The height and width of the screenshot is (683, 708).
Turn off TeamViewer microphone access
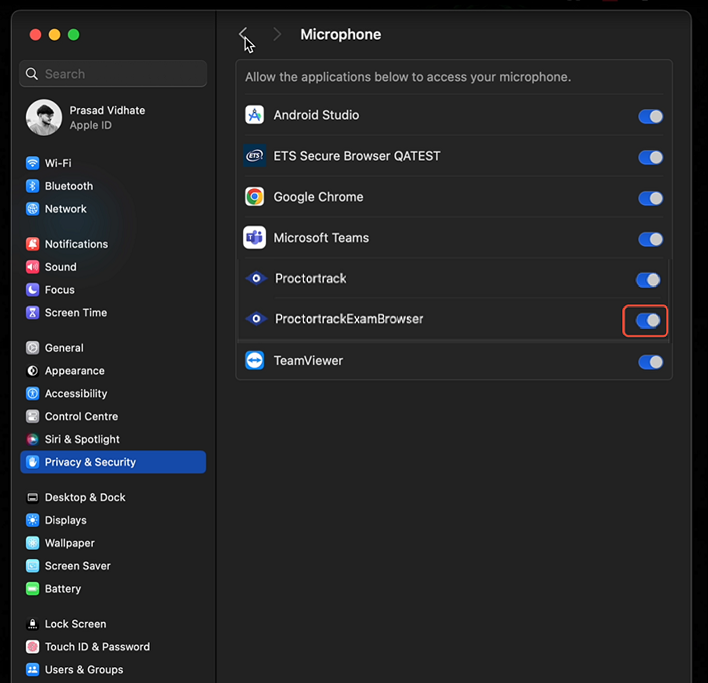(x=651, y=362)
